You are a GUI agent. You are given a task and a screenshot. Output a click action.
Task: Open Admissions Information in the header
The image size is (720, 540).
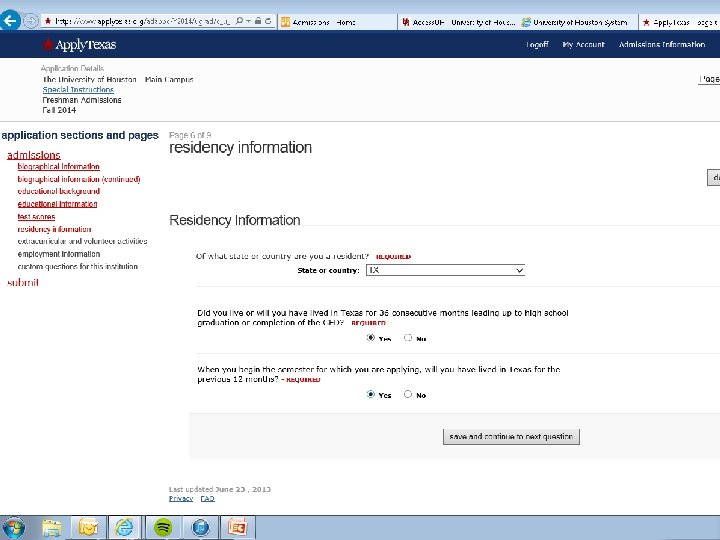(x=662, y=45)
